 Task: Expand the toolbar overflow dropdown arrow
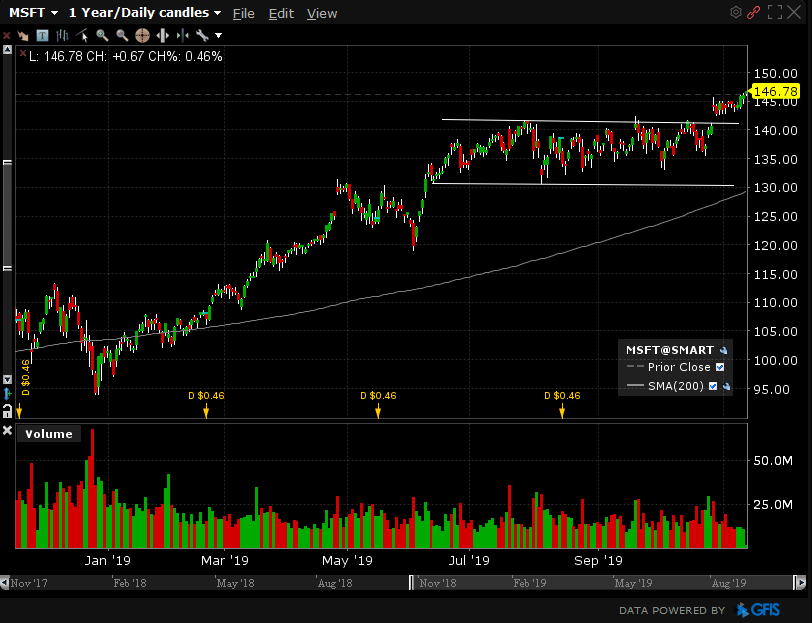coord(219,36)
